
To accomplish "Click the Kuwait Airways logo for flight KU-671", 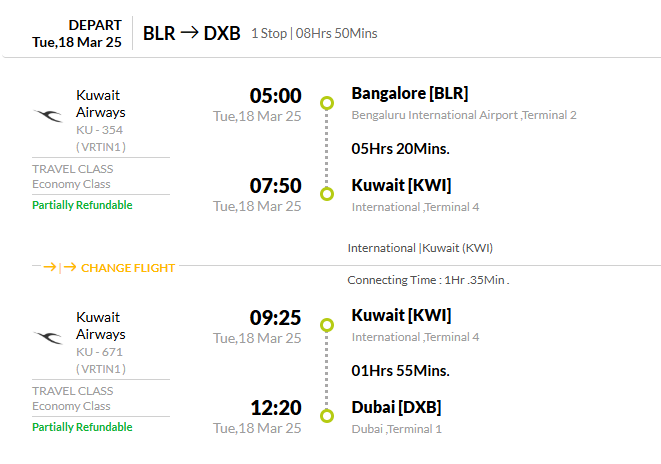I will (48, 337).
